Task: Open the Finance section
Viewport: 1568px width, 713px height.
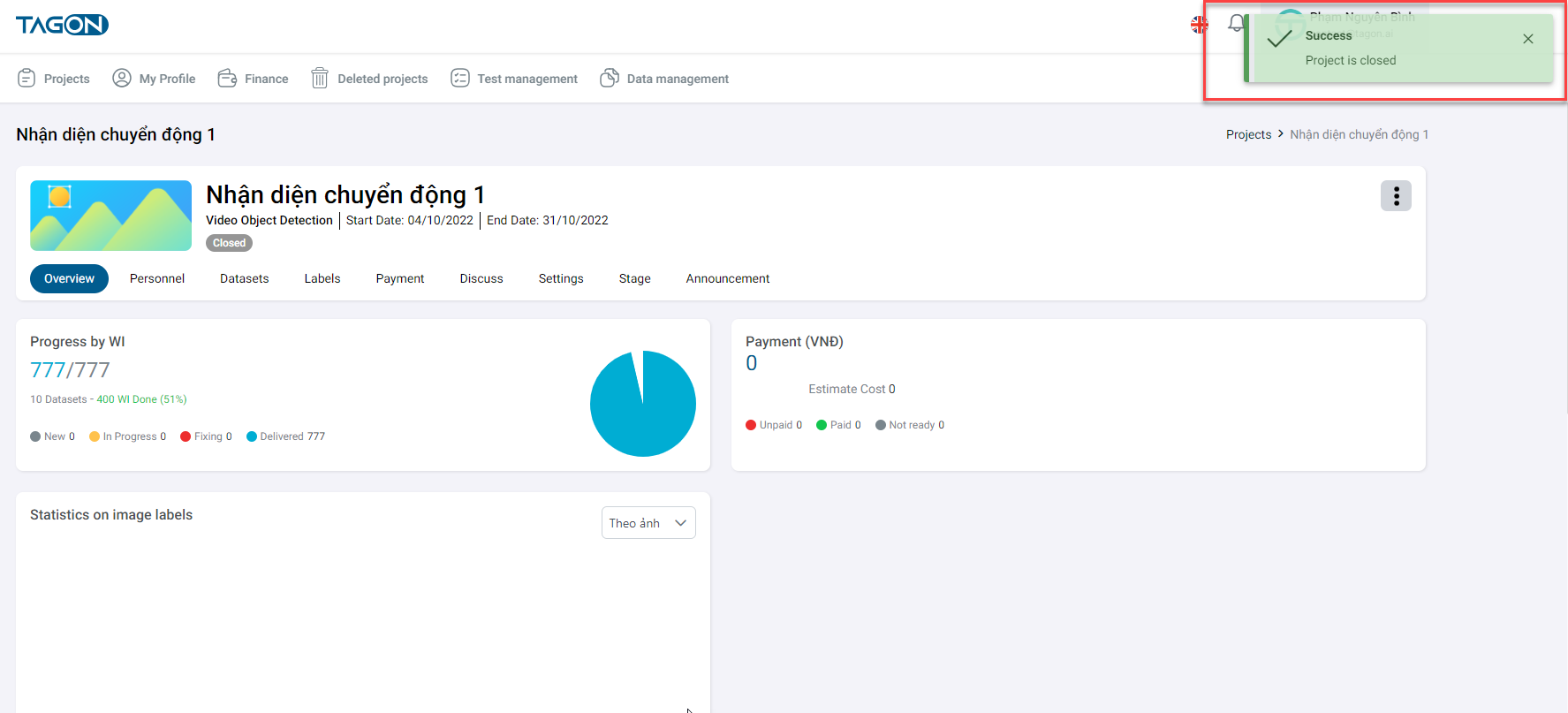Action: pyautogui.click(x=253, y=79)
